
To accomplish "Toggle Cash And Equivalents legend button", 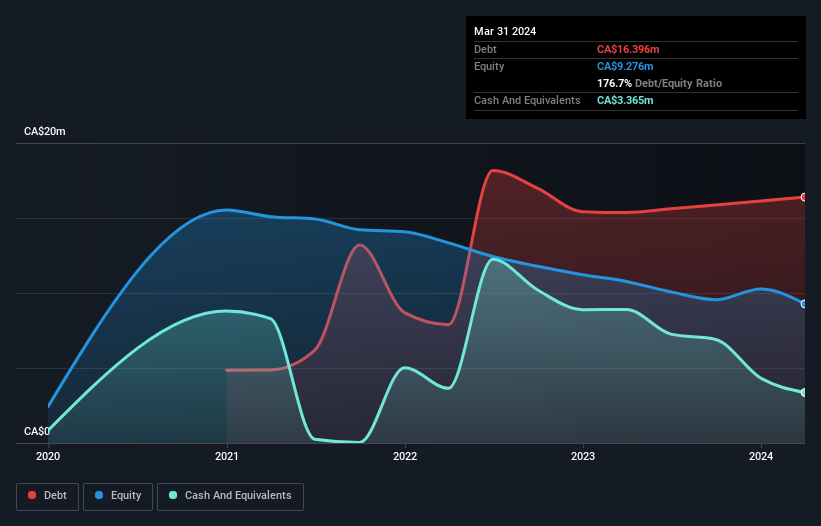I will pyautogui.click(x=230, y=496).
